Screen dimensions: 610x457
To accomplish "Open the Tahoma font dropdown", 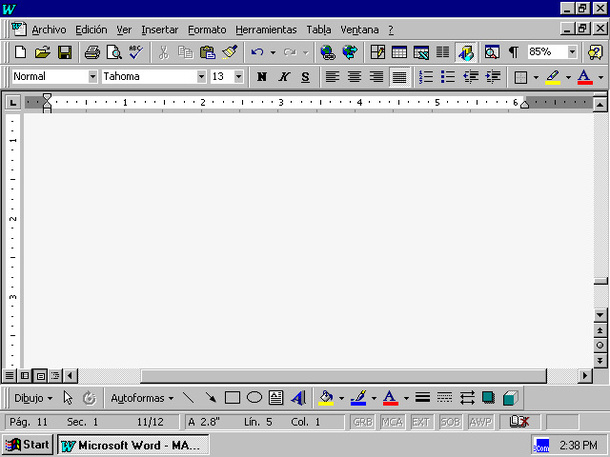I will pyautogui.click(x=201, y=77).
